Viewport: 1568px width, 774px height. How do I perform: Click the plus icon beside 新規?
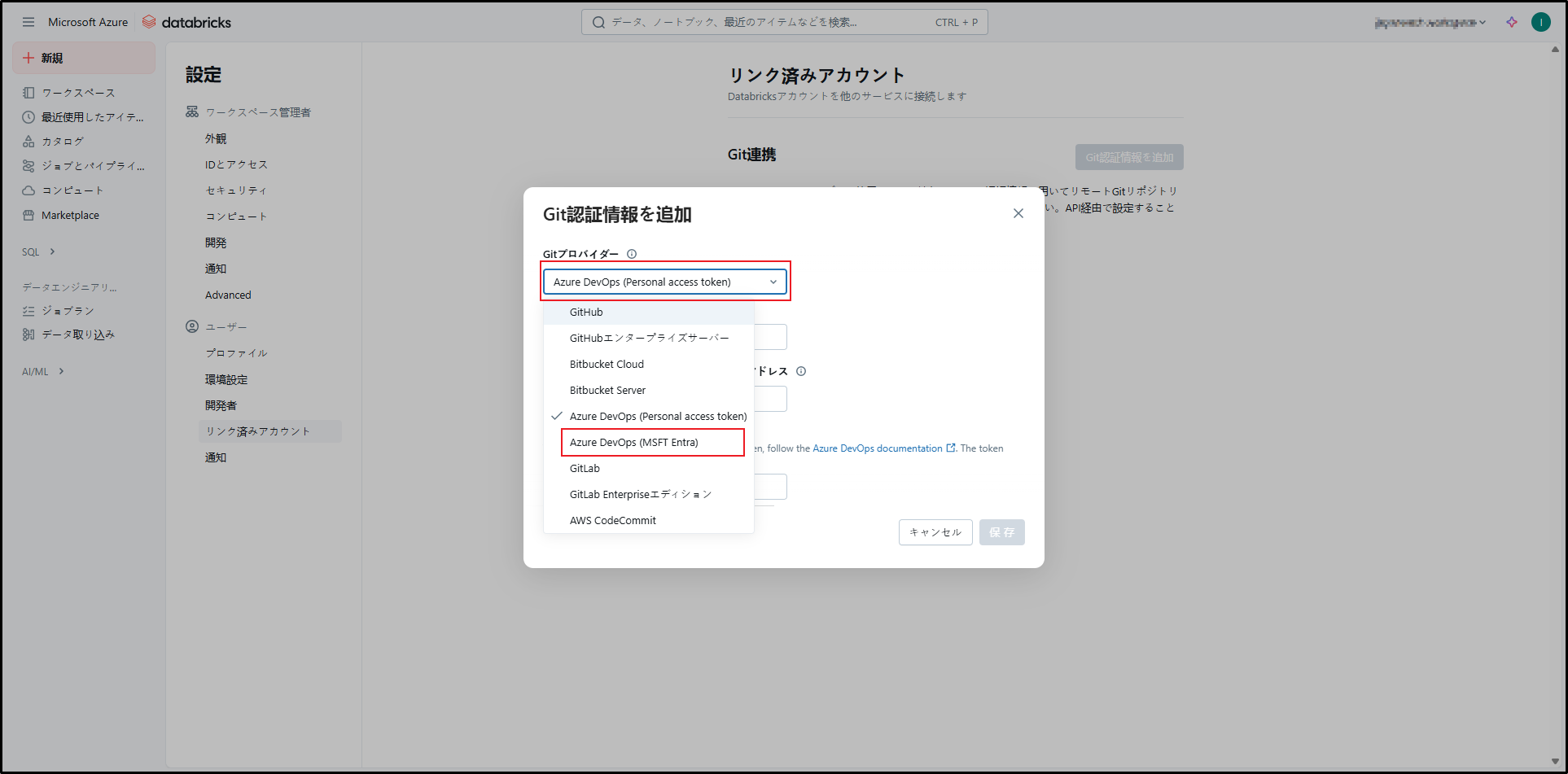coord(28,58)
